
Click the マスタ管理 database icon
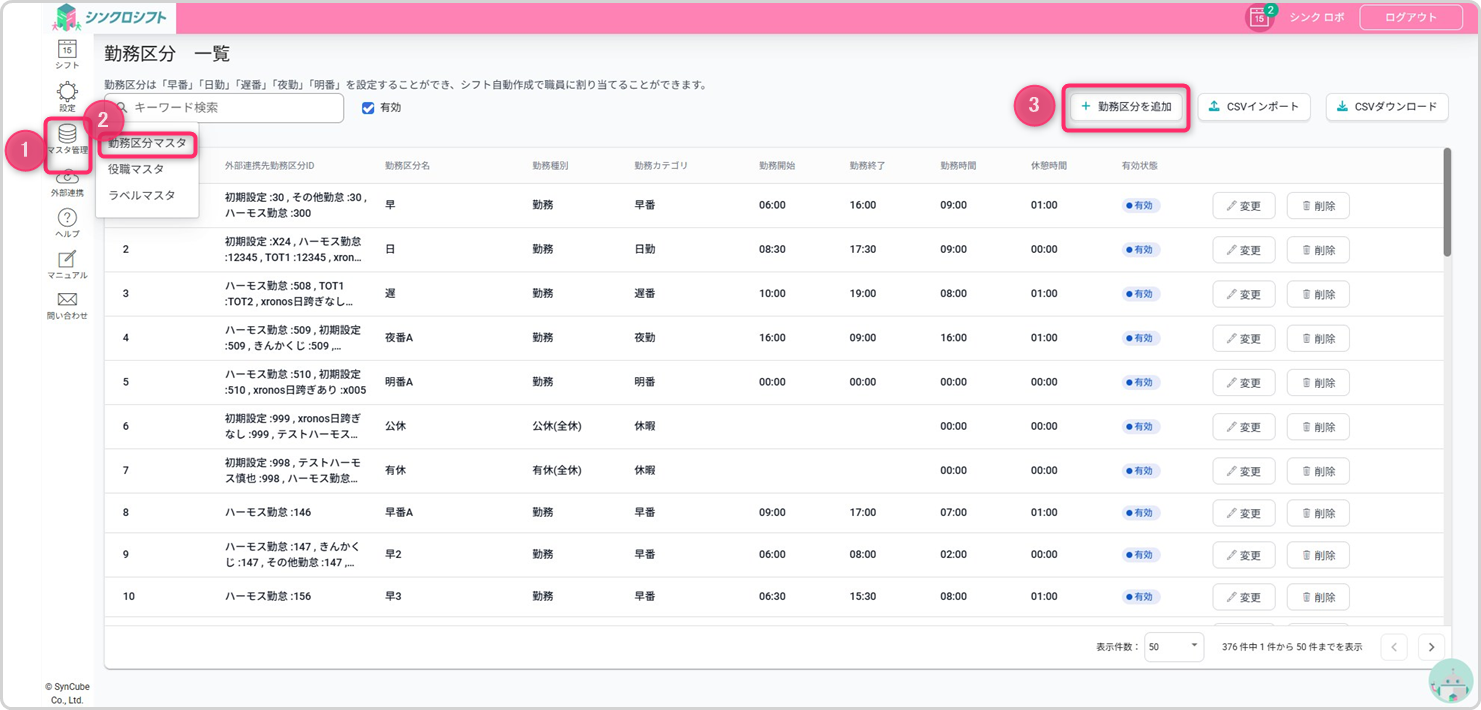tap(67, 135)
